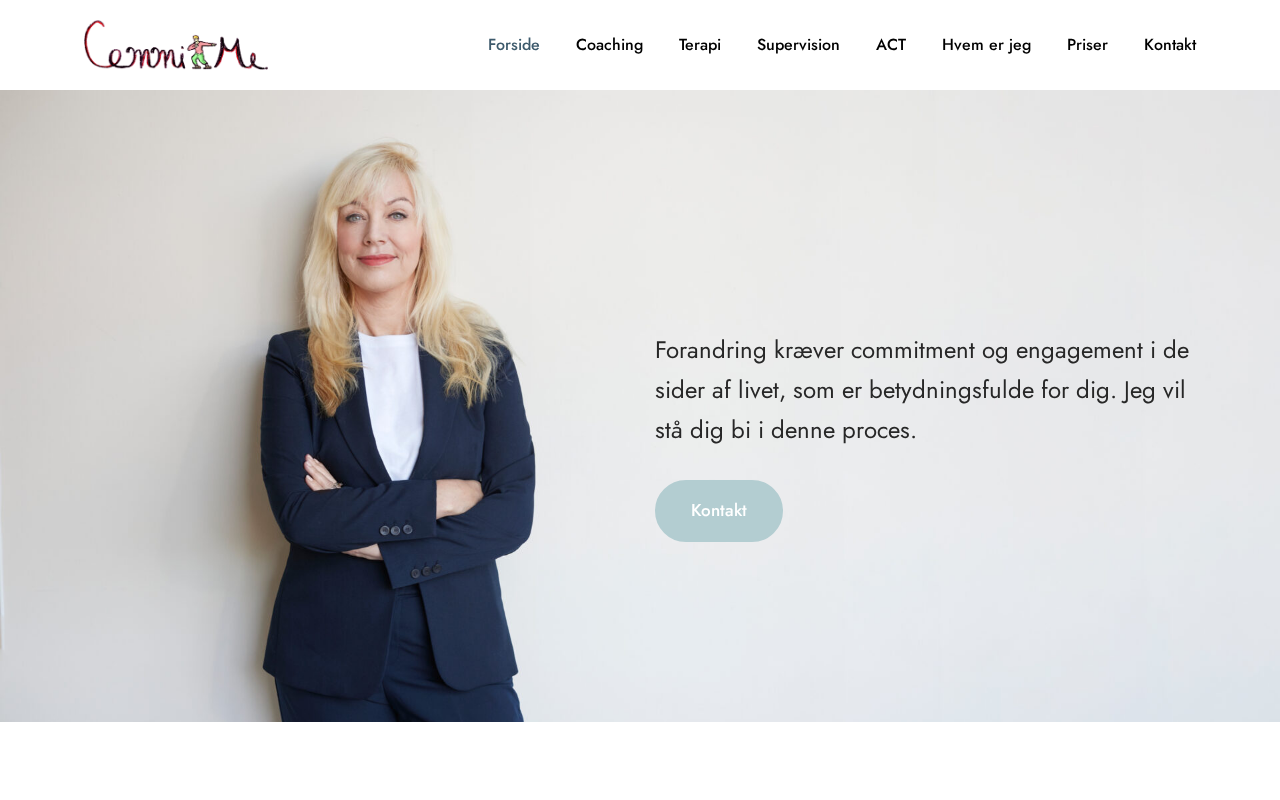The height and width of the screenshot is (800, 1280).
Task: Navigate to Hvem er jeg
Action: coord(986,45)
